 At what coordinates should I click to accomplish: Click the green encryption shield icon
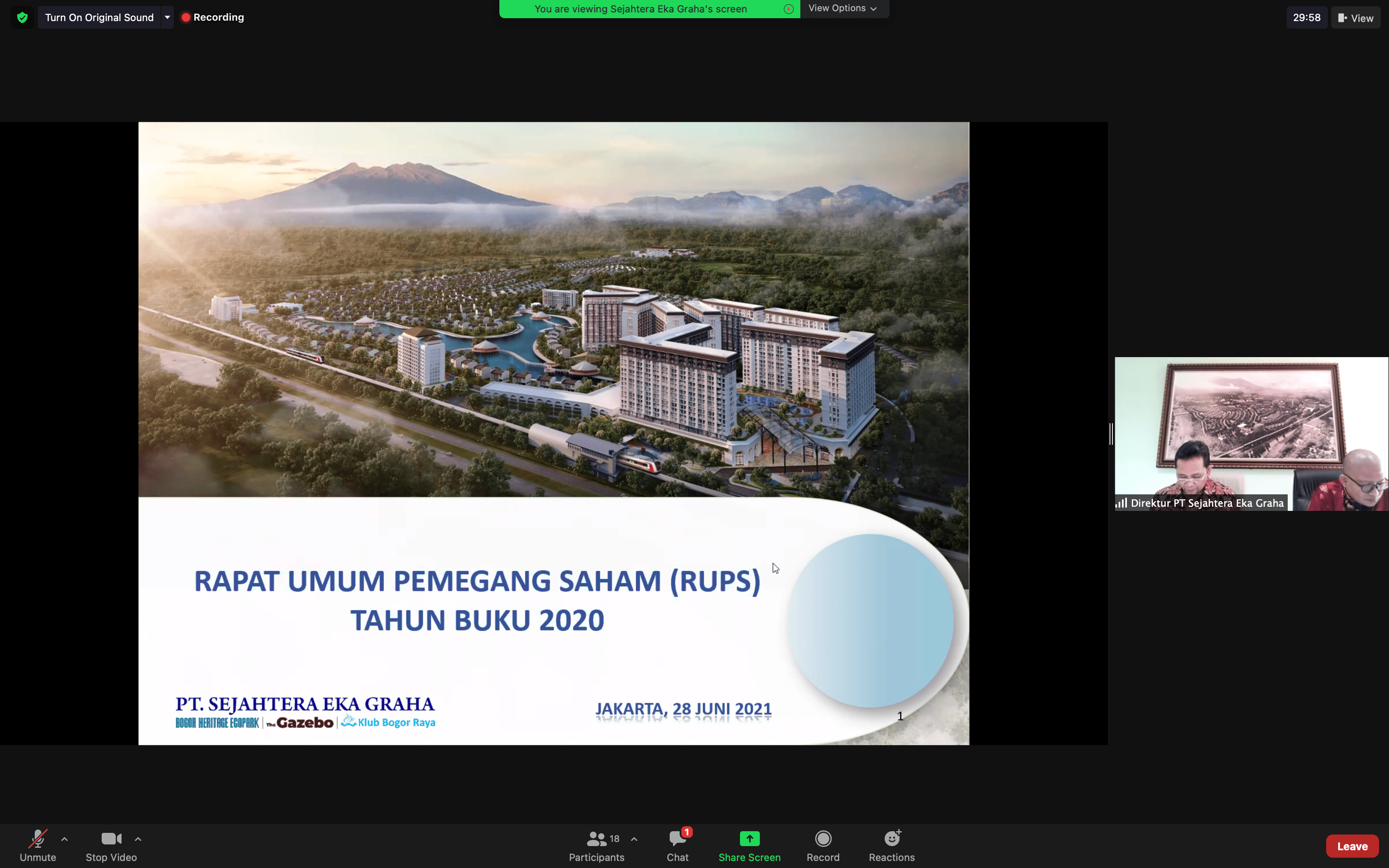pyautogui.click(x=22, y=17)
